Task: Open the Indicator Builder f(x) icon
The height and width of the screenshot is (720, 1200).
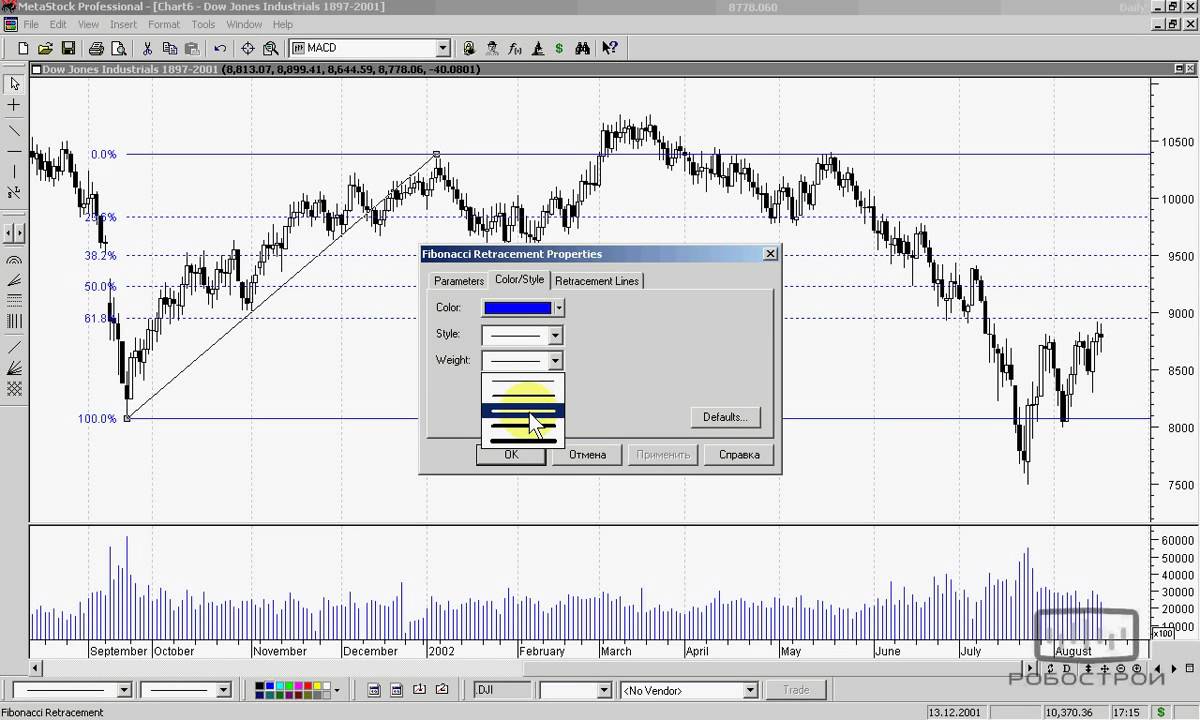Action: 514,48
